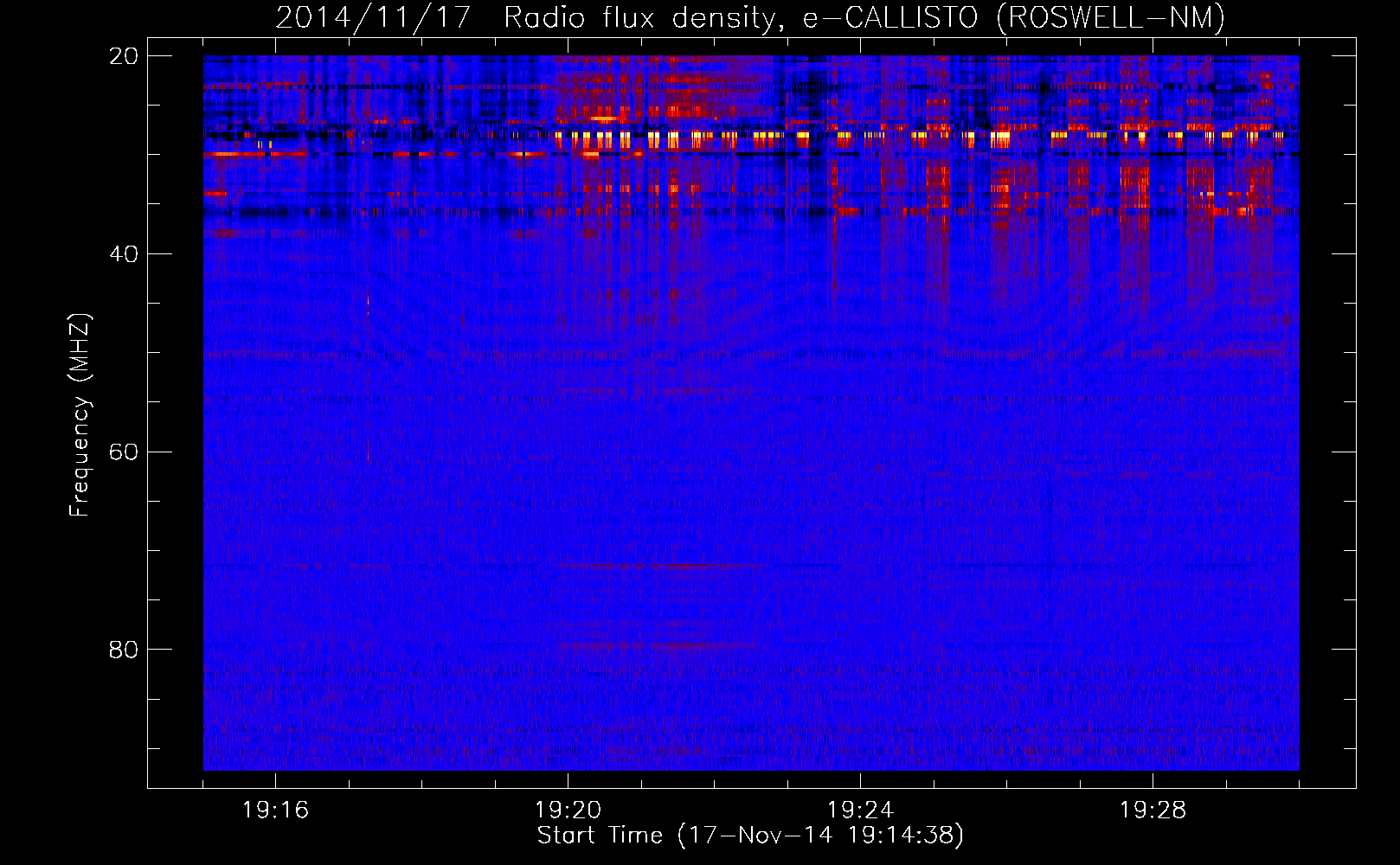Click the 40 frequency tick label
1400x865 pixels.
tap(125, 254)
